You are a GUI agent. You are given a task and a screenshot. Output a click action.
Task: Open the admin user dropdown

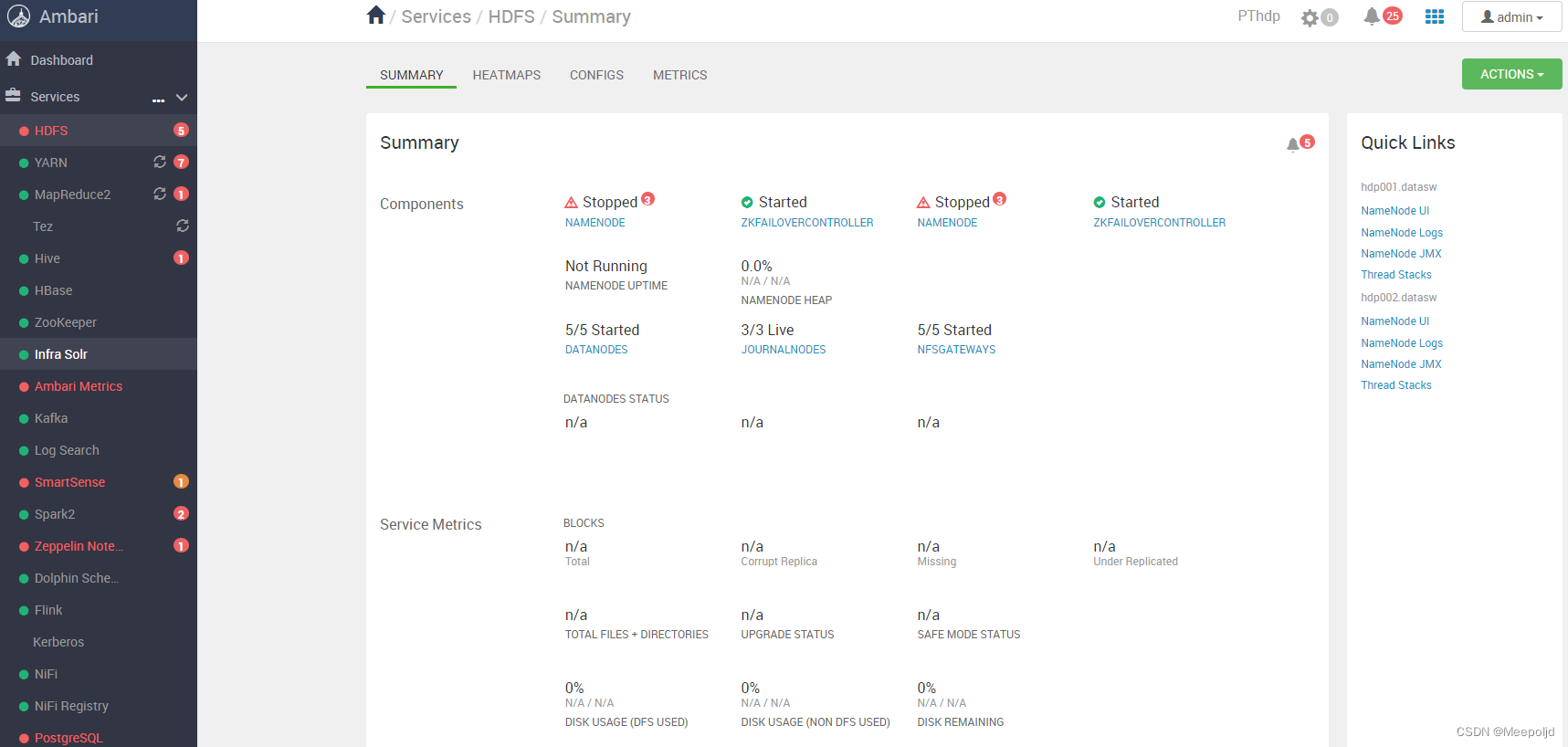1511,17
